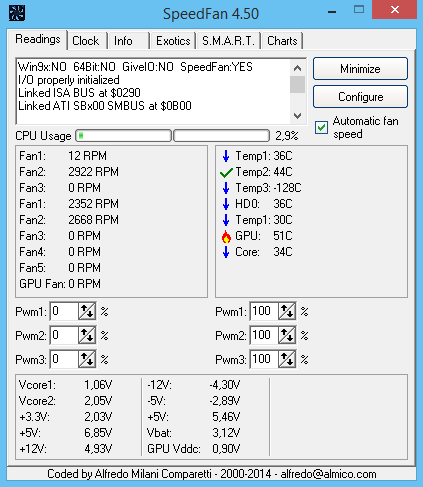423x487 pixels.
Task: Click the '+3.3V: 2,03V' voltage reading
Action: [65, 417]
